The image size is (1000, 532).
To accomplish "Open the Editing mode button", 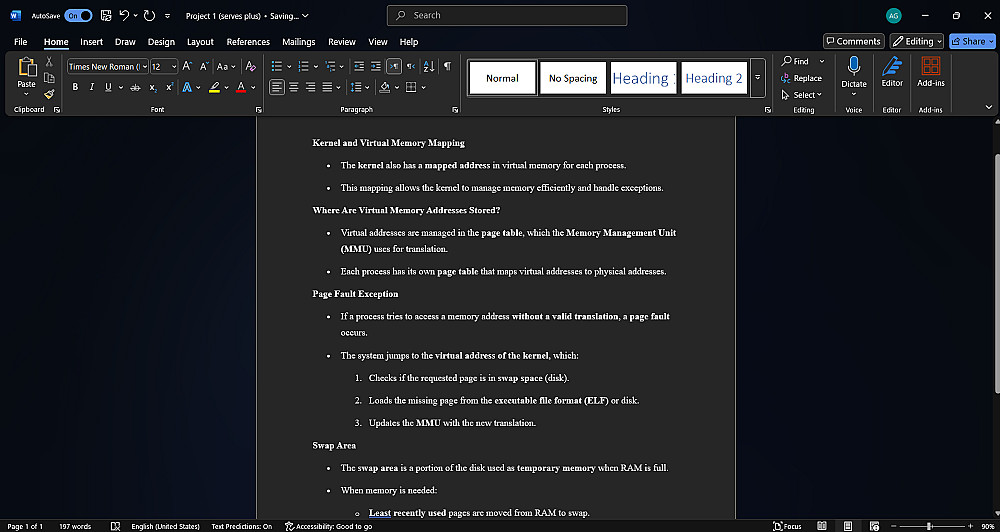I will click(x=916, y=41).
